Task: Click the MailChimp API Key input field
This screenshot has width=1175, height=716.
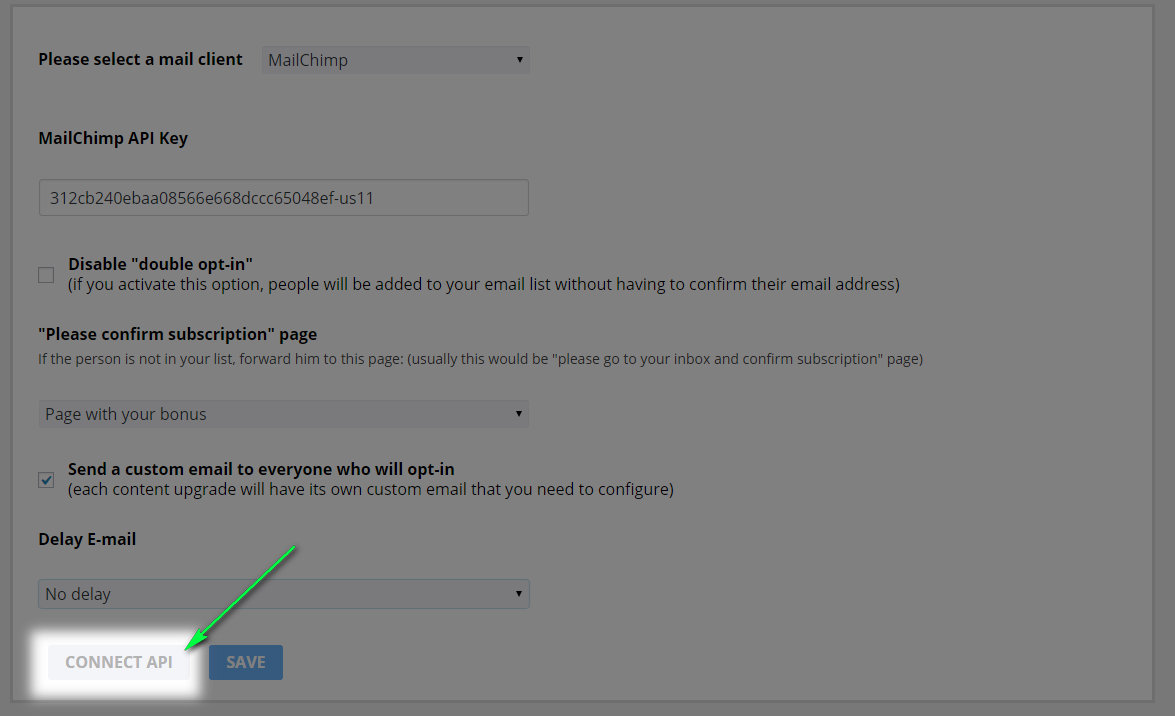Action: (x=283, y=198)
